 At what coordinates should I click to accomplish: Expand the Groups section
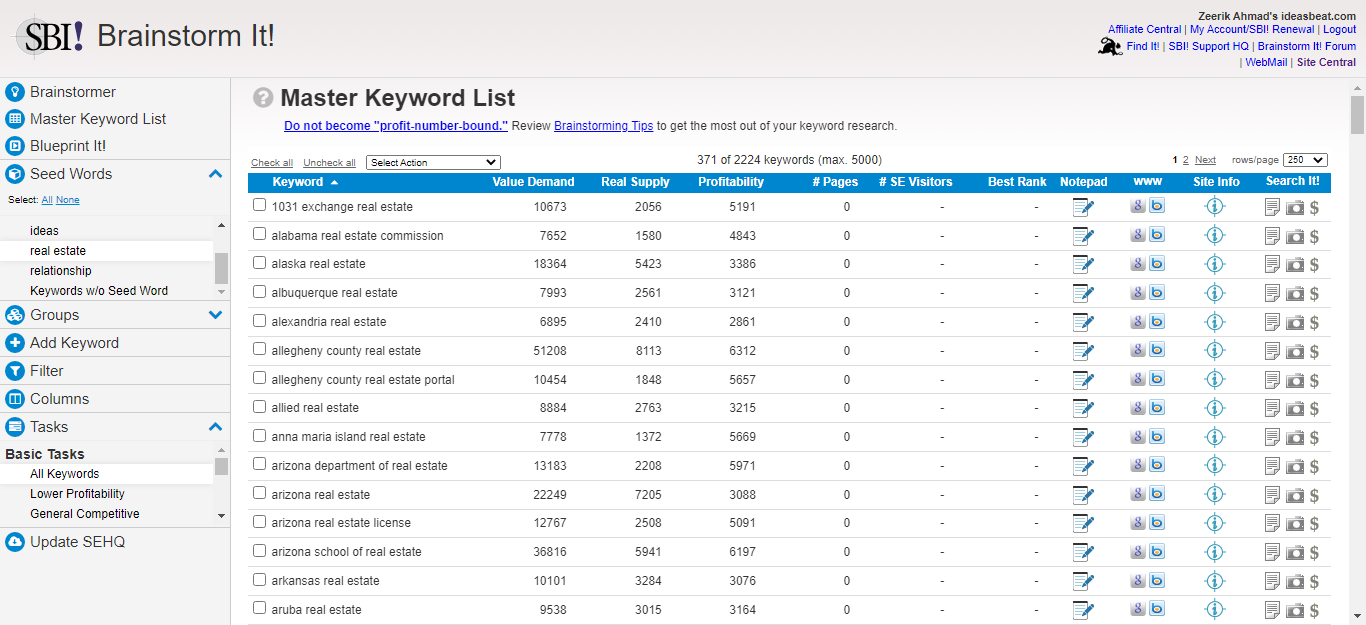[215, 315]
